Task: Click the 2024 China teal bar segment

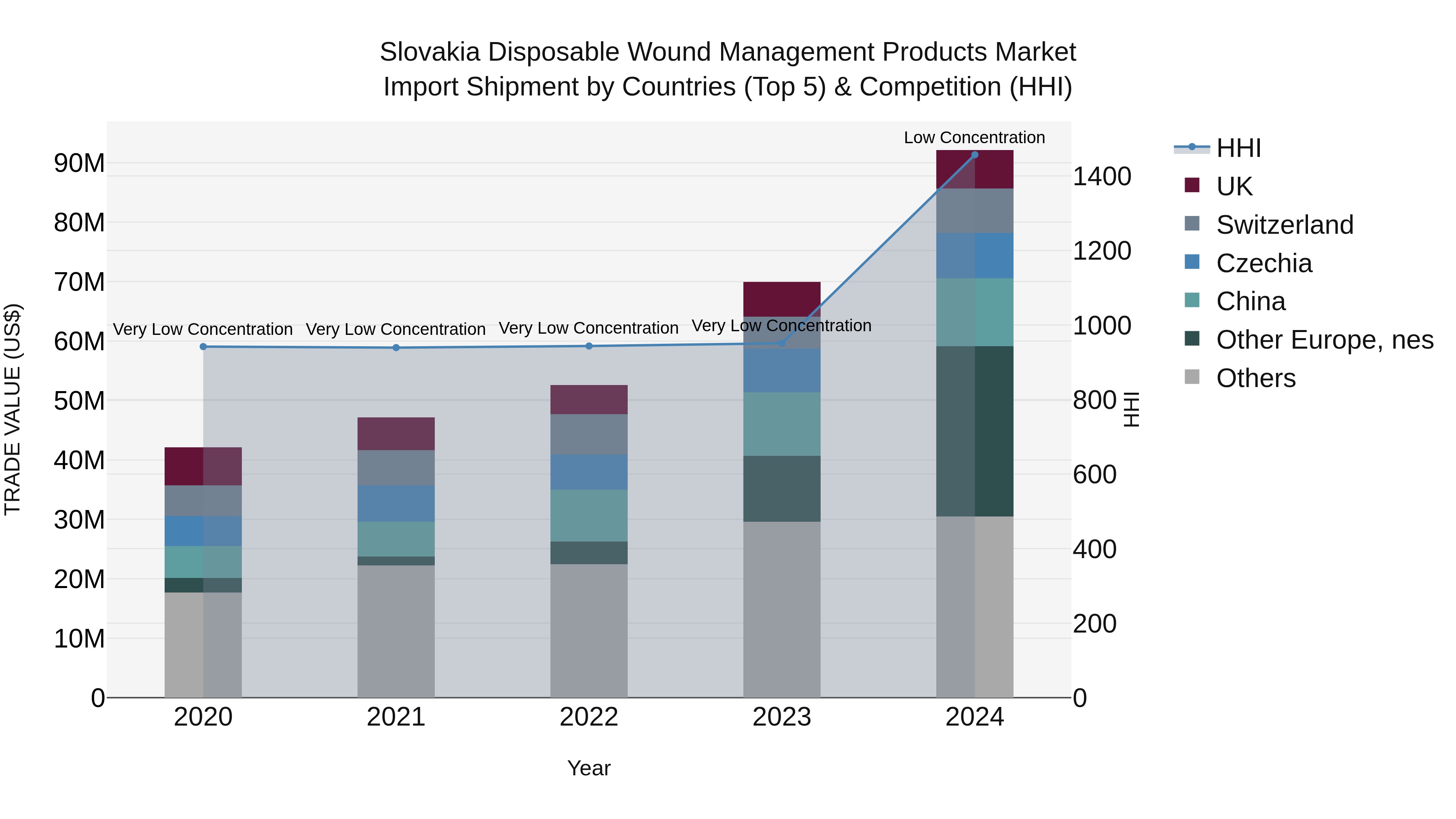Action: coord(975,312)
